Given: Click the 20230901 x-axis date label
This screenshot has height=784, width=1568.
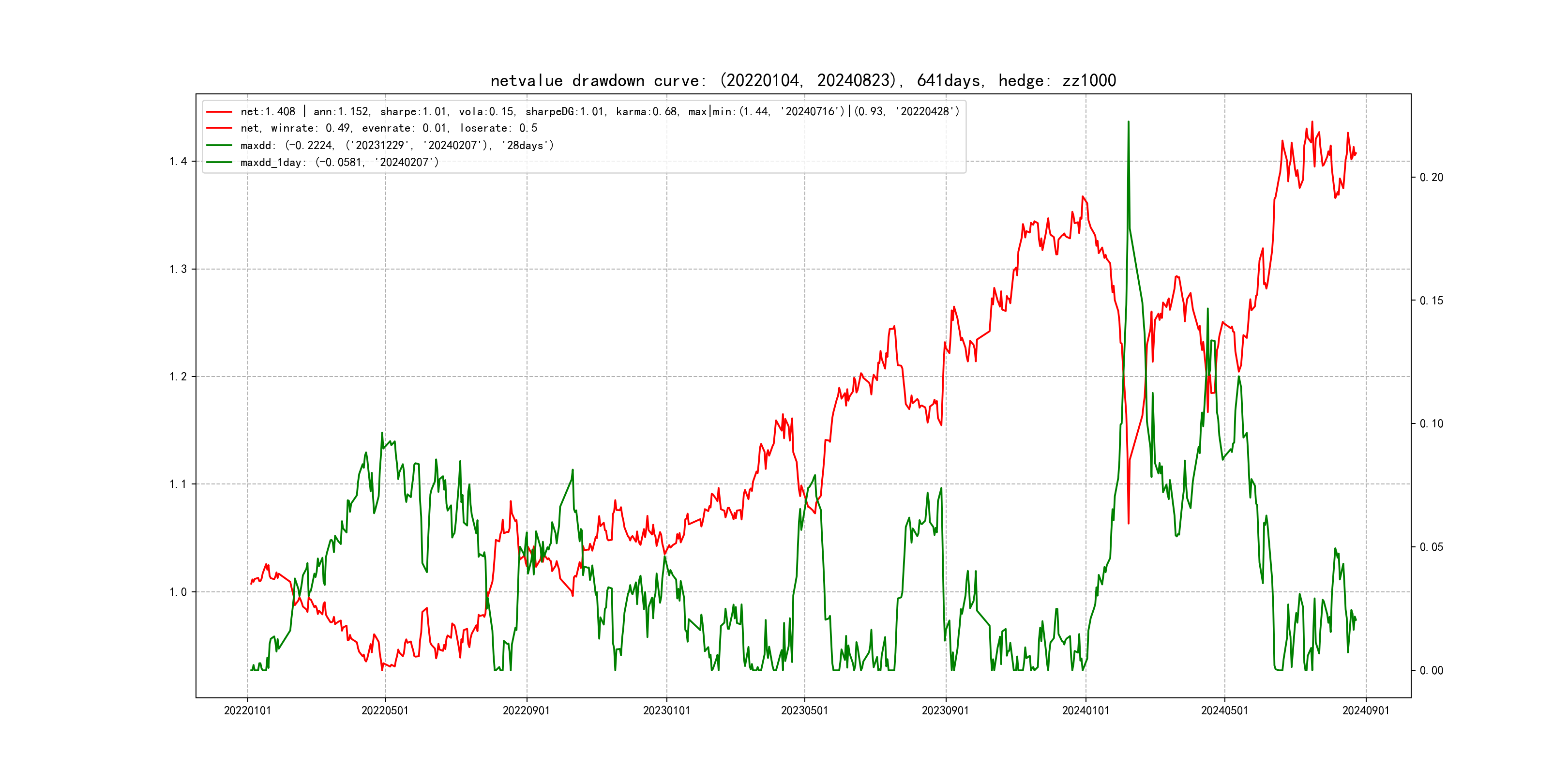Looking at the screenshot, I should (945, 711).
